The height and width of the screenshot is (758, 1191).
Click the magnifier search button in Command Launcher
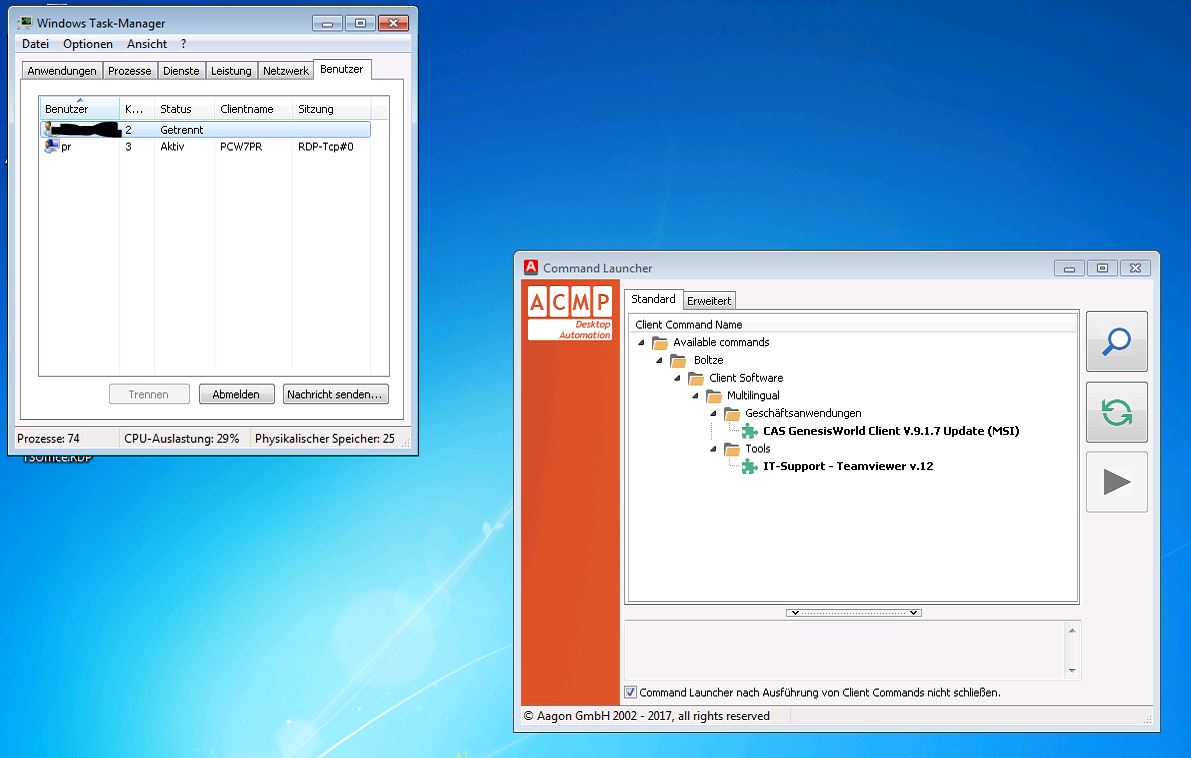click(1116, 342)
